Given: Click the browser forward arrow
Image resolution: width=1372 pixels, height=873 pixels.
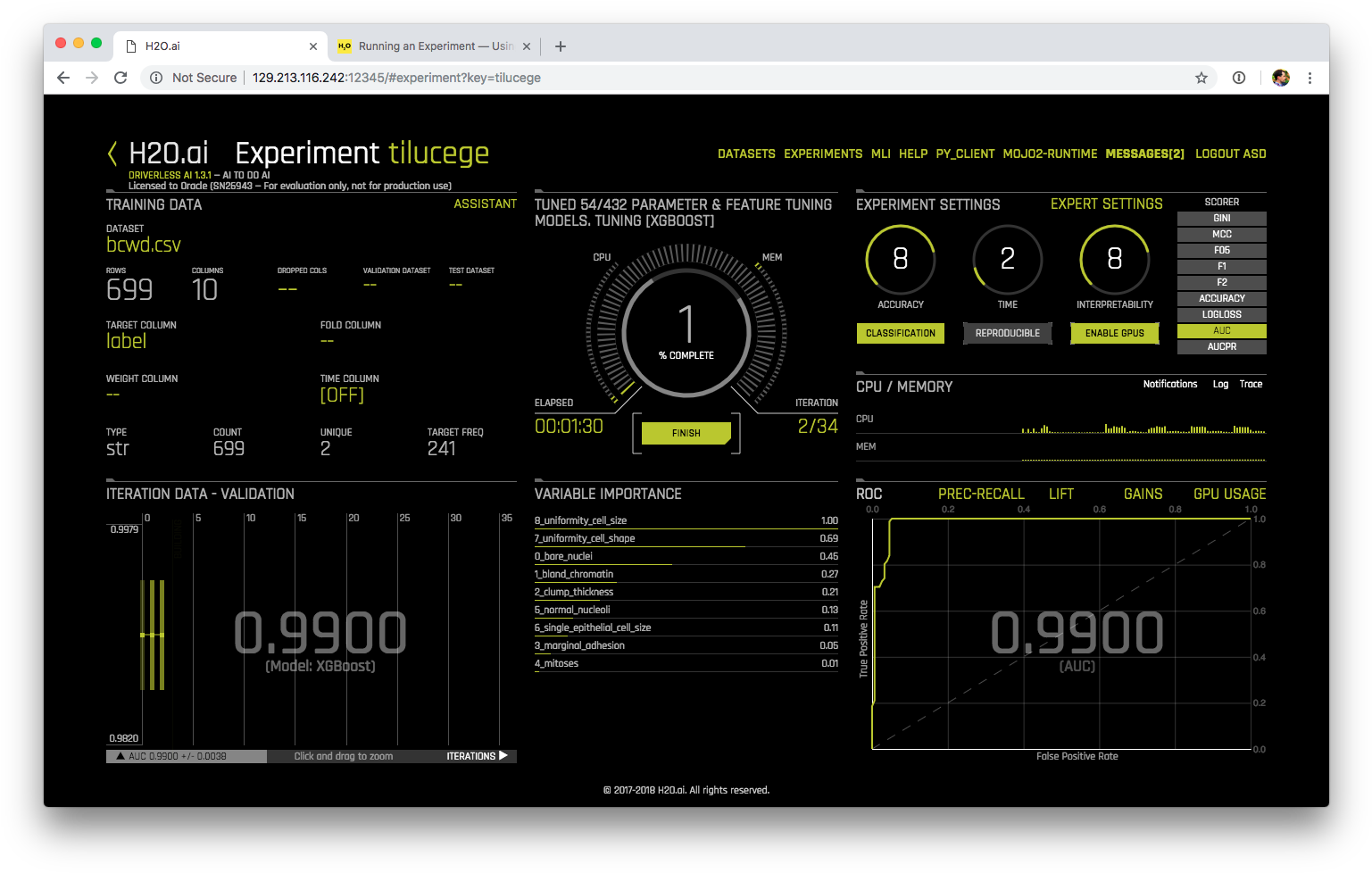Looking at the screenshot, I should coord(92,78).
